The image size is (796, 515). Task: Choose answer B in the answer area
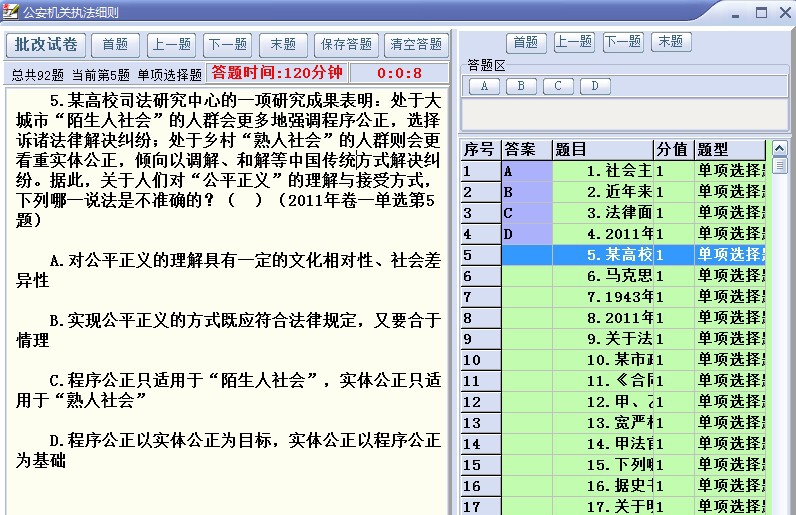point(521,86)
